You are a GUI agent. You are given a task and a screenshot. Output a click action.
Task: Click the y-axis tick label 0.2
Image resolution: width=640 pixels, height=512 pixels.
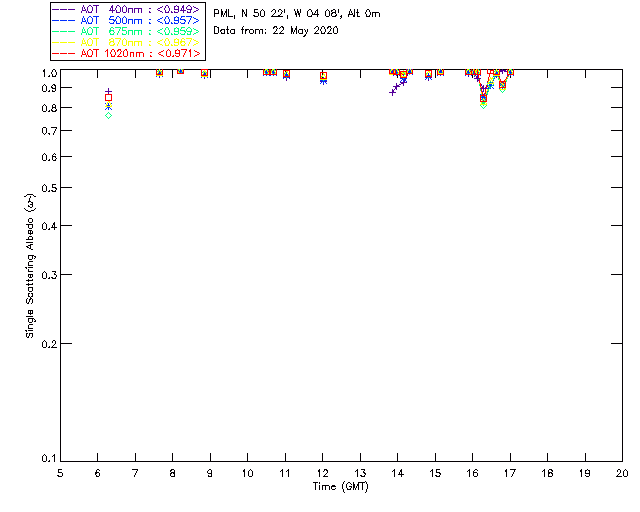pyautogui.click(x=49, y=344)
